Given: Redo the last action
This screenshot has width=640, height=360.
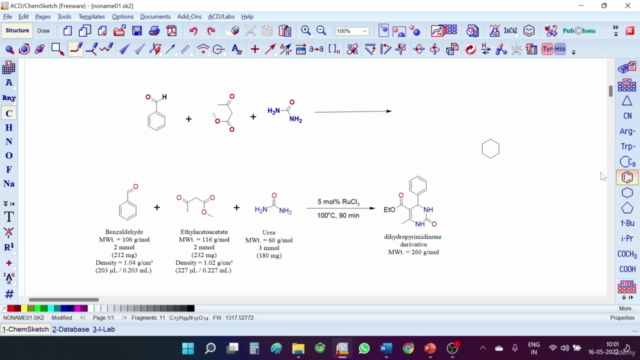Looking at the screenshot, I should (211, 31).
